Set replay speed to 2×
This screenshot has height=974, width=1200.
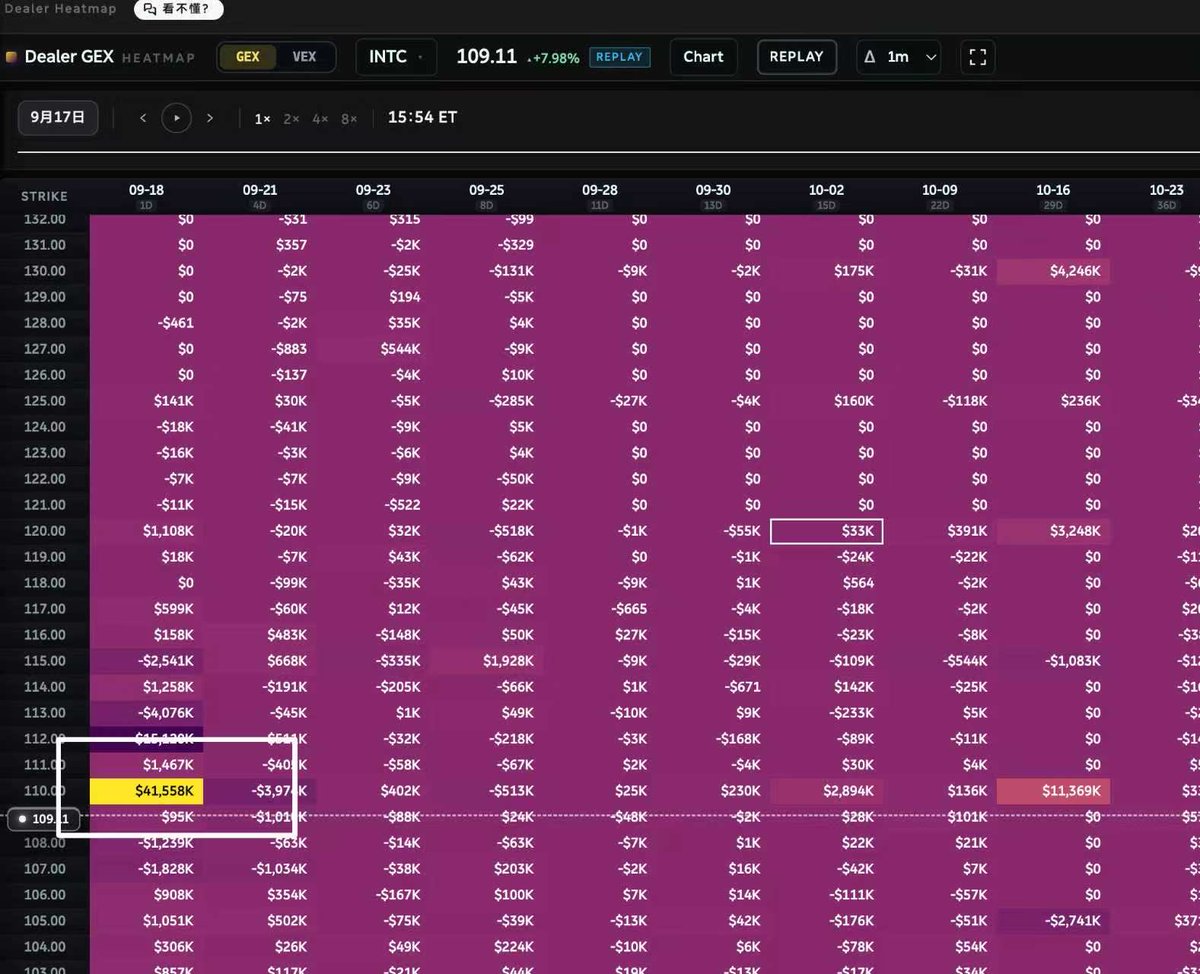click(291, 119)
